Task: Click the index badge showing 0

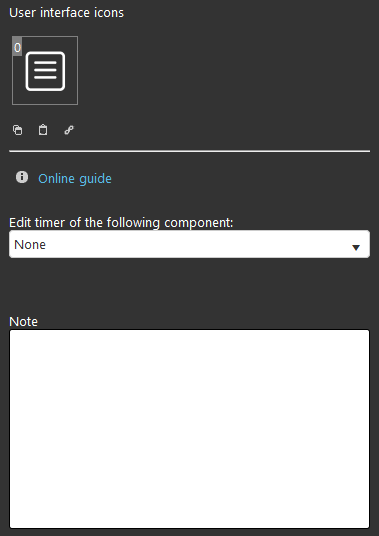Action: click(17, 47)
